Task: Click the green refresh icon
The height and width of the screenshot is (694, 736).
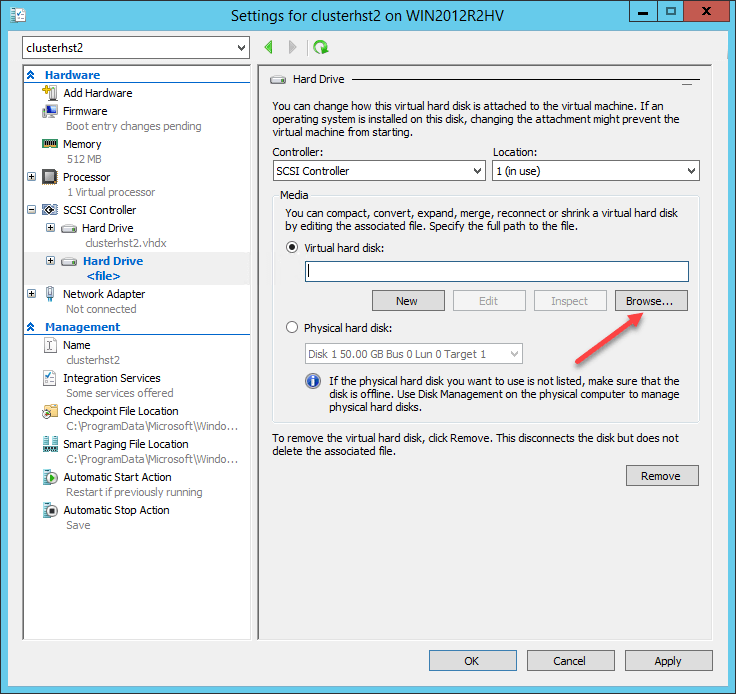Action: click(x=321, y=47)
